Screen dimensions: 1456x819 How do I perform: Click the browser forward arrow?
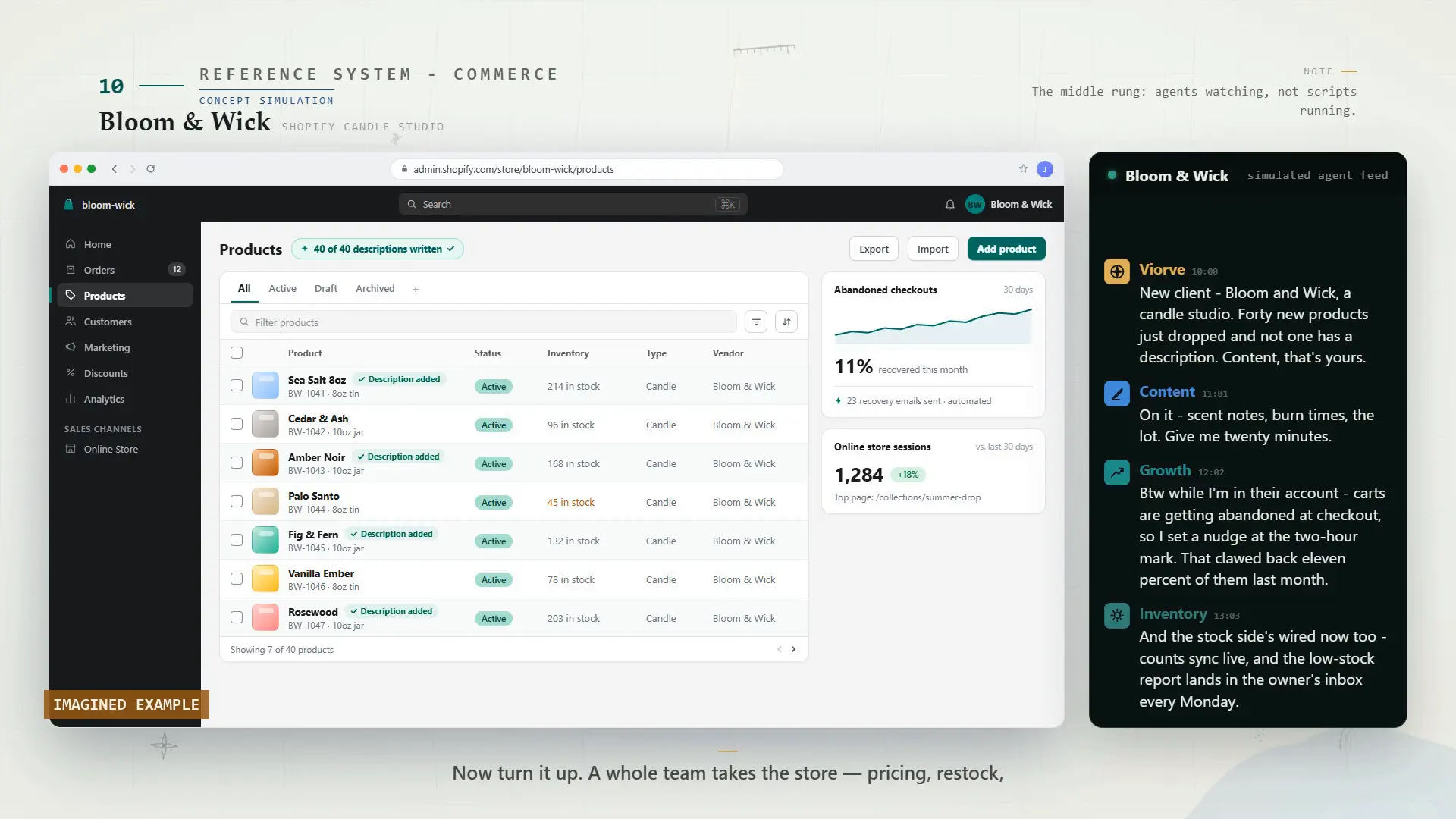pos(133,169)
